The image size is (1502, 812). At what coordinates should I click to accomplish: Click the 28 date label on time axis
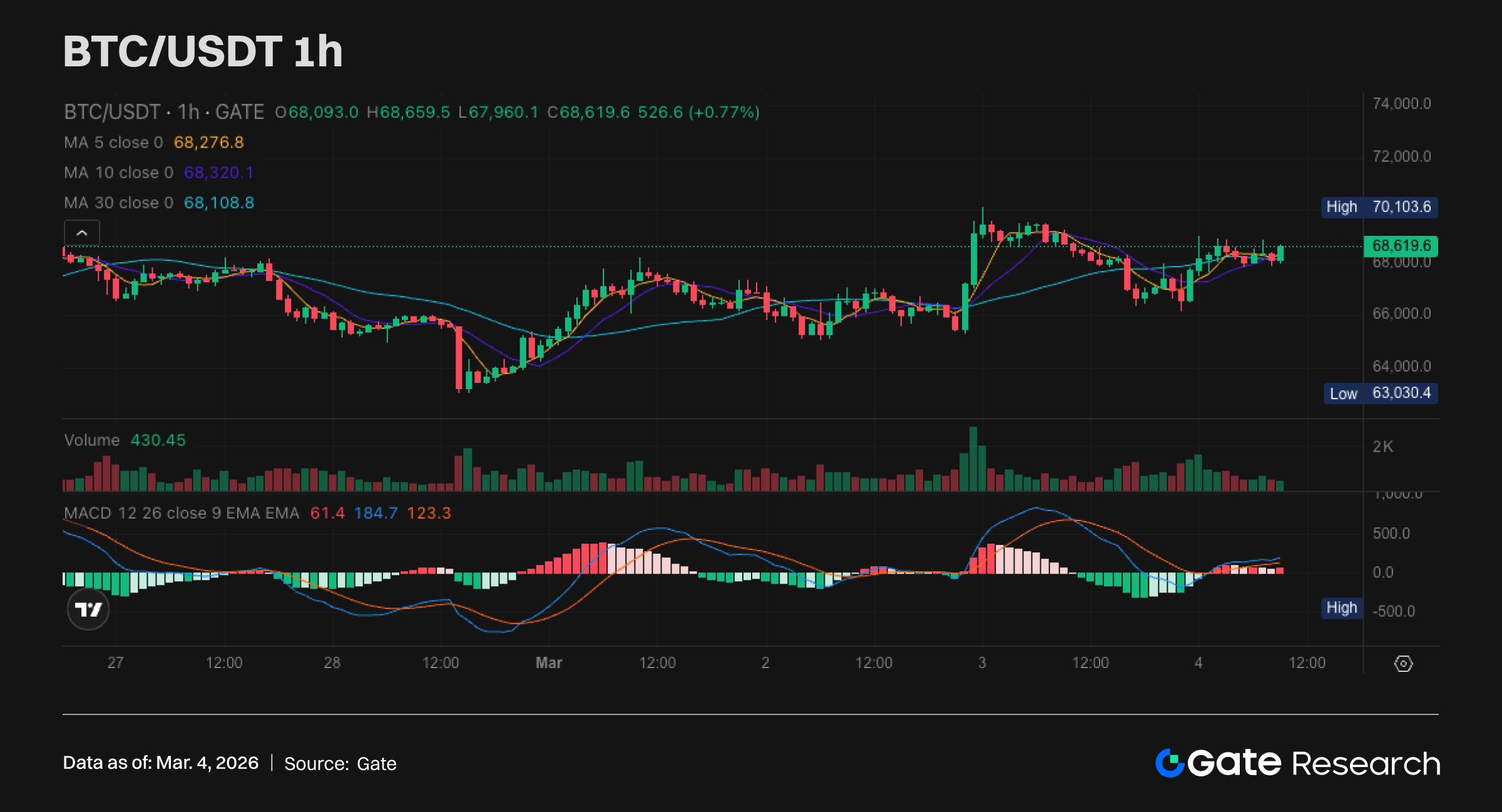coord(332,663)
